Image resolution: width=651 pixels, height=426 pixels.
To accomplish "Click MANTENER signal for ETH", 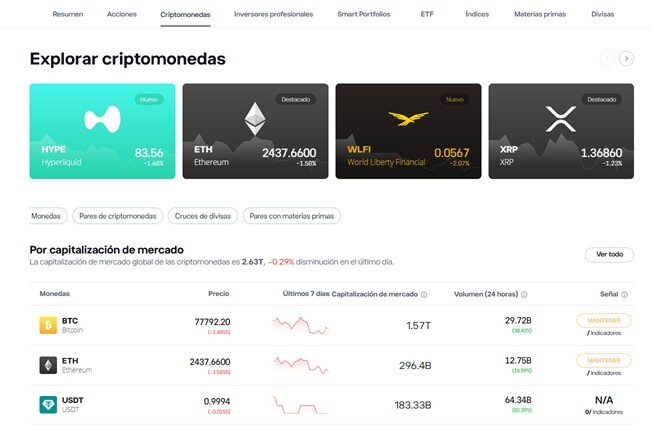I will point(604,360).
